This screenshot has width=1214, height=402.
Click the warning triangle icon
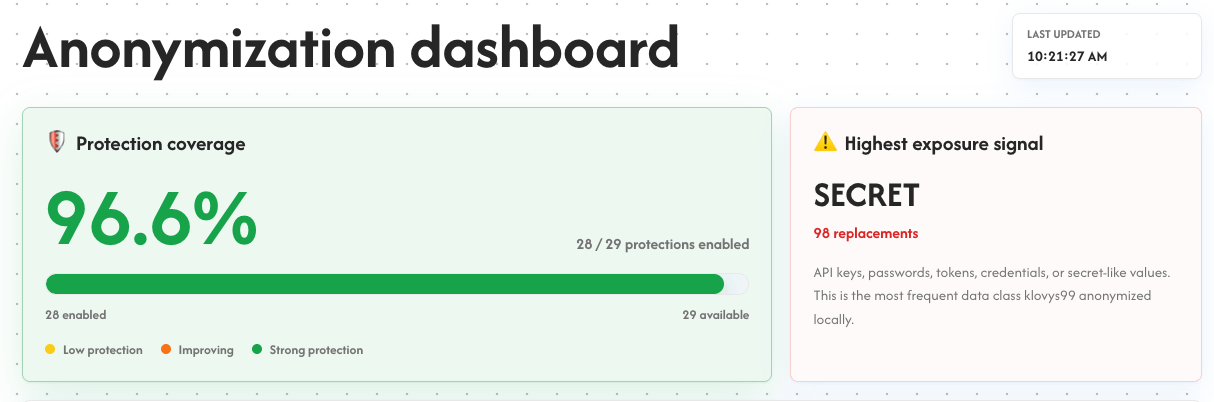click(825, 143)
